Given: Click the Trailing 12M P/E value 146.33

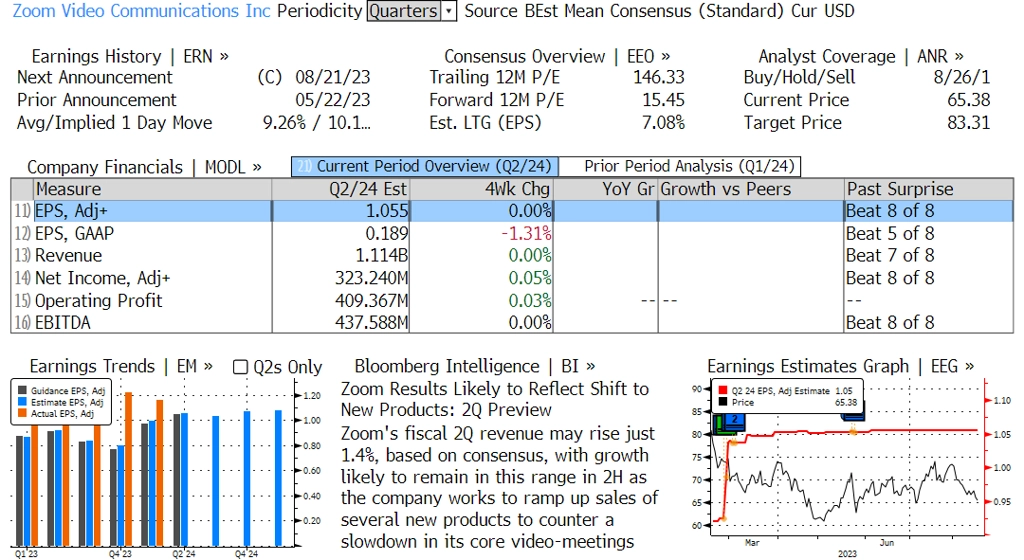Looking at the screenshot, I should 658,77.
